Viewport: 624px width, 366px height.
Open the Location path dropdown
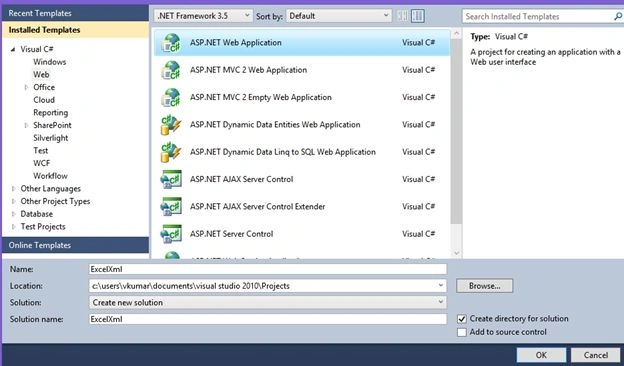pyautogui.click(x=441, y=285)
